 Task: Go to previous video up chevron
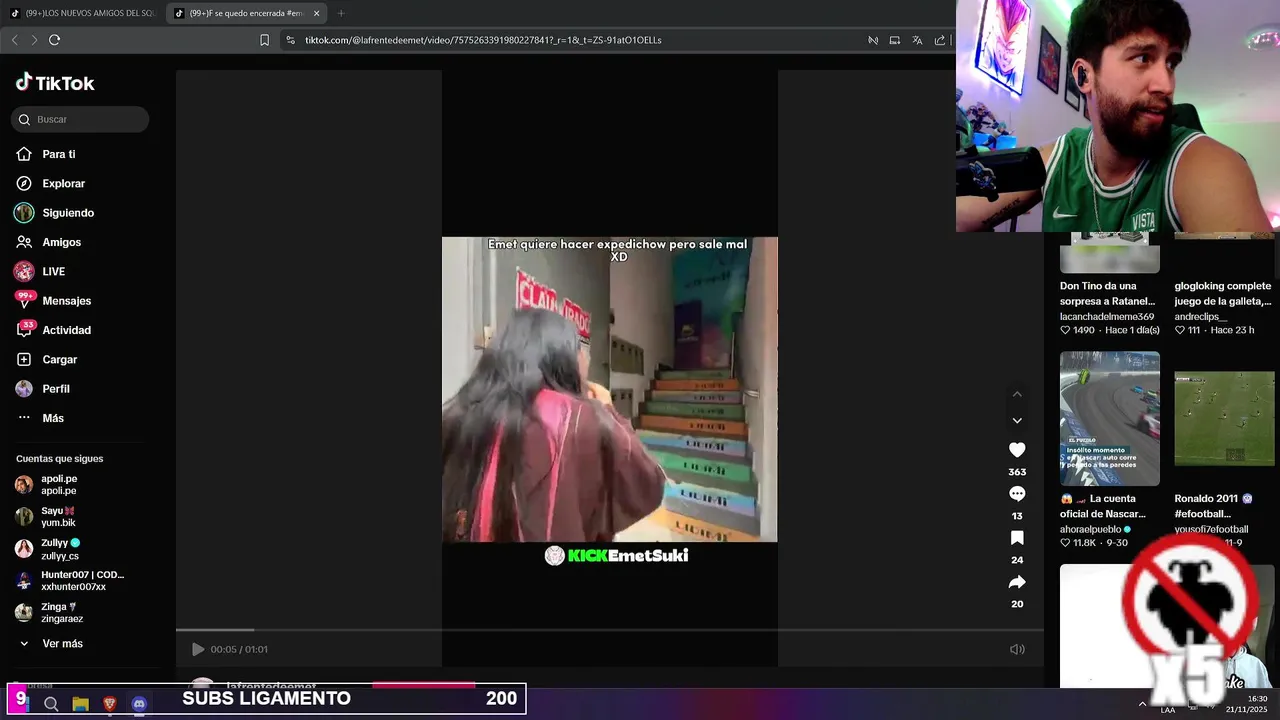point(1017,394)
